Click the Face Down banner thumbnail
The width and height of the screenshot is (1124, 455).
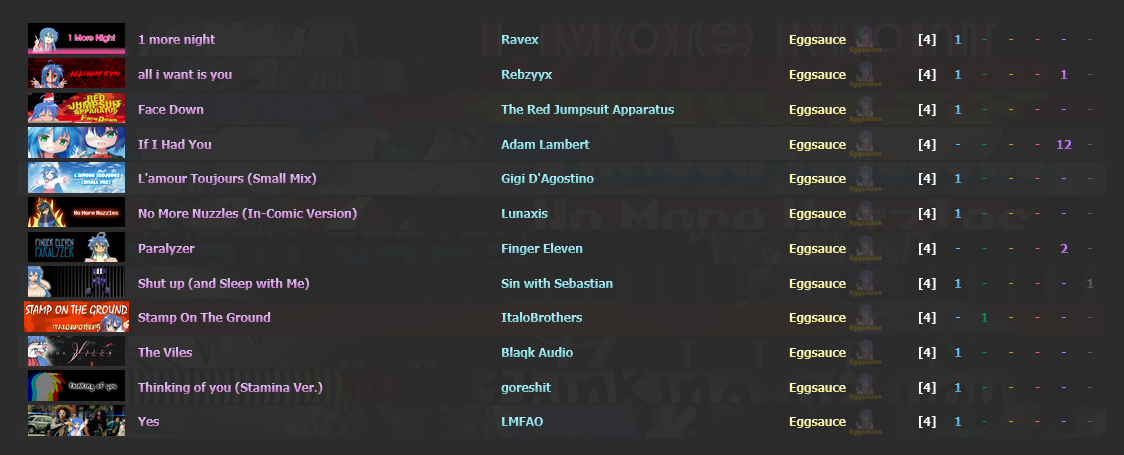tap(76, 109)
